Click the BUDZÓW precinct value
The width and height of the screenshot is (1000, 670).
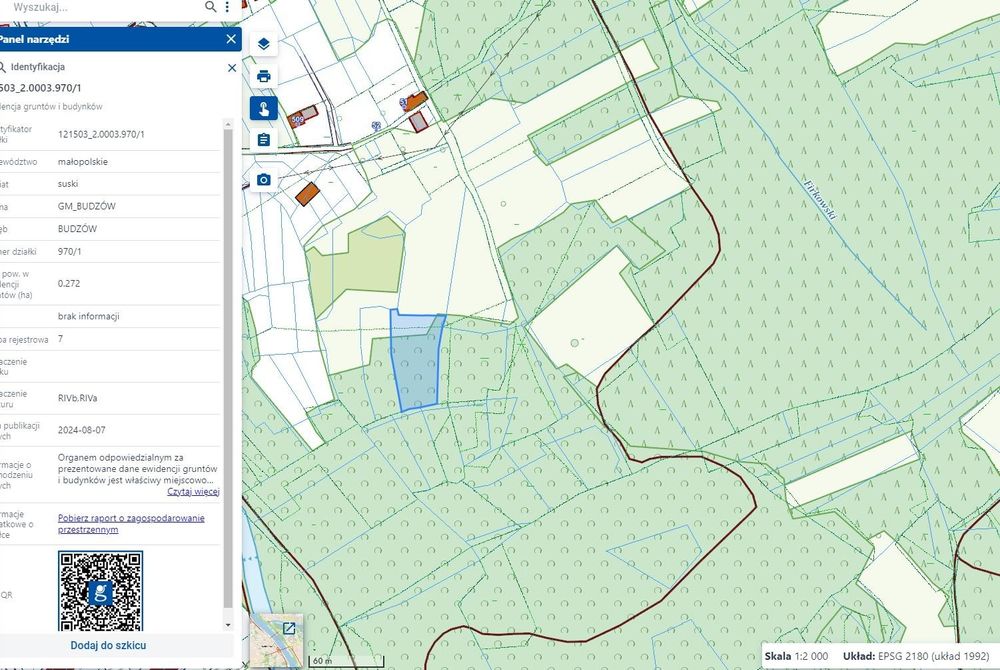pyautogui.click(x=77, y=229)
